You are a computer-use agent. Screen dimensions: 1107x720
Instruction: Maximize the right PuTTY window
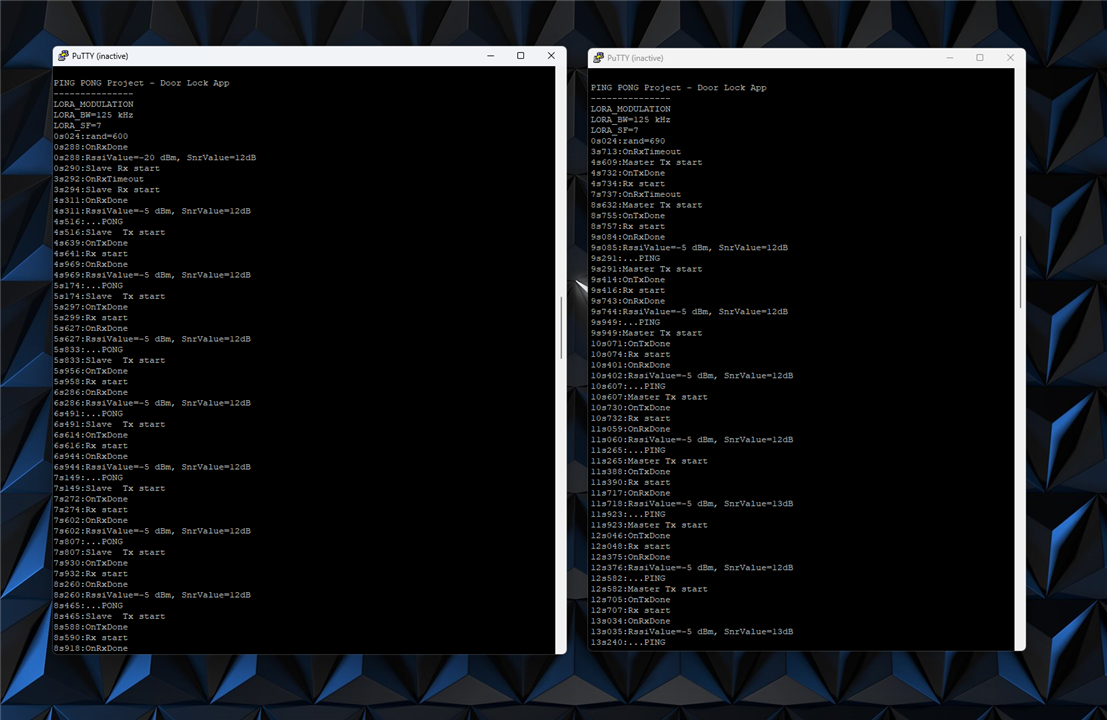click(979, 58)
